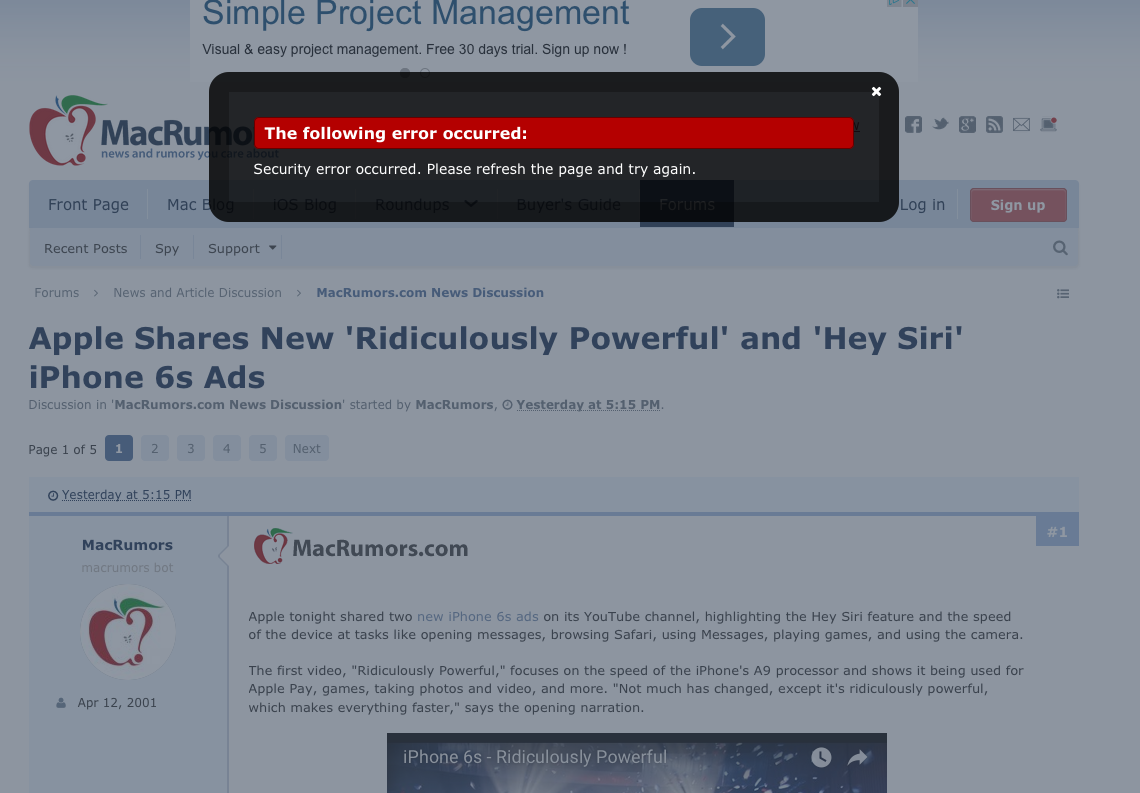This screenshot has width=1140, height=793.
Task: Click current page 1 button
Action: point(119,448)
